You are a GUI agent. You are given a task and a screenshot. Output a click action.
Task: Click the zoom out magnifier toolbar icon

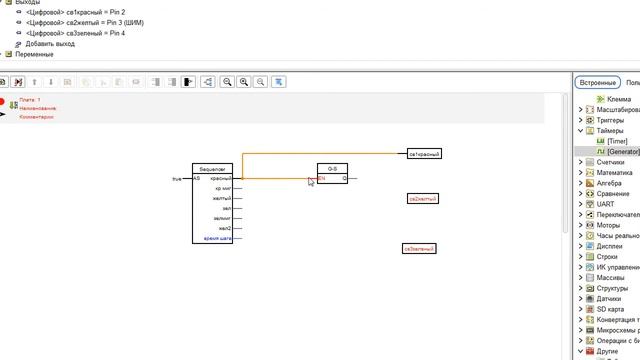click(227, 82)
